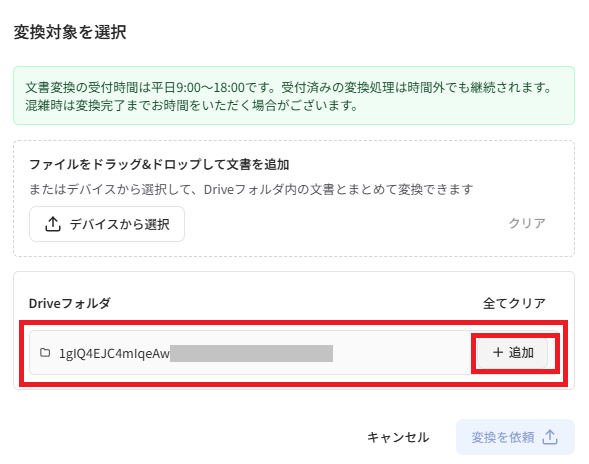Click the Driveフォルダ section heading

[x=70, y=303]
